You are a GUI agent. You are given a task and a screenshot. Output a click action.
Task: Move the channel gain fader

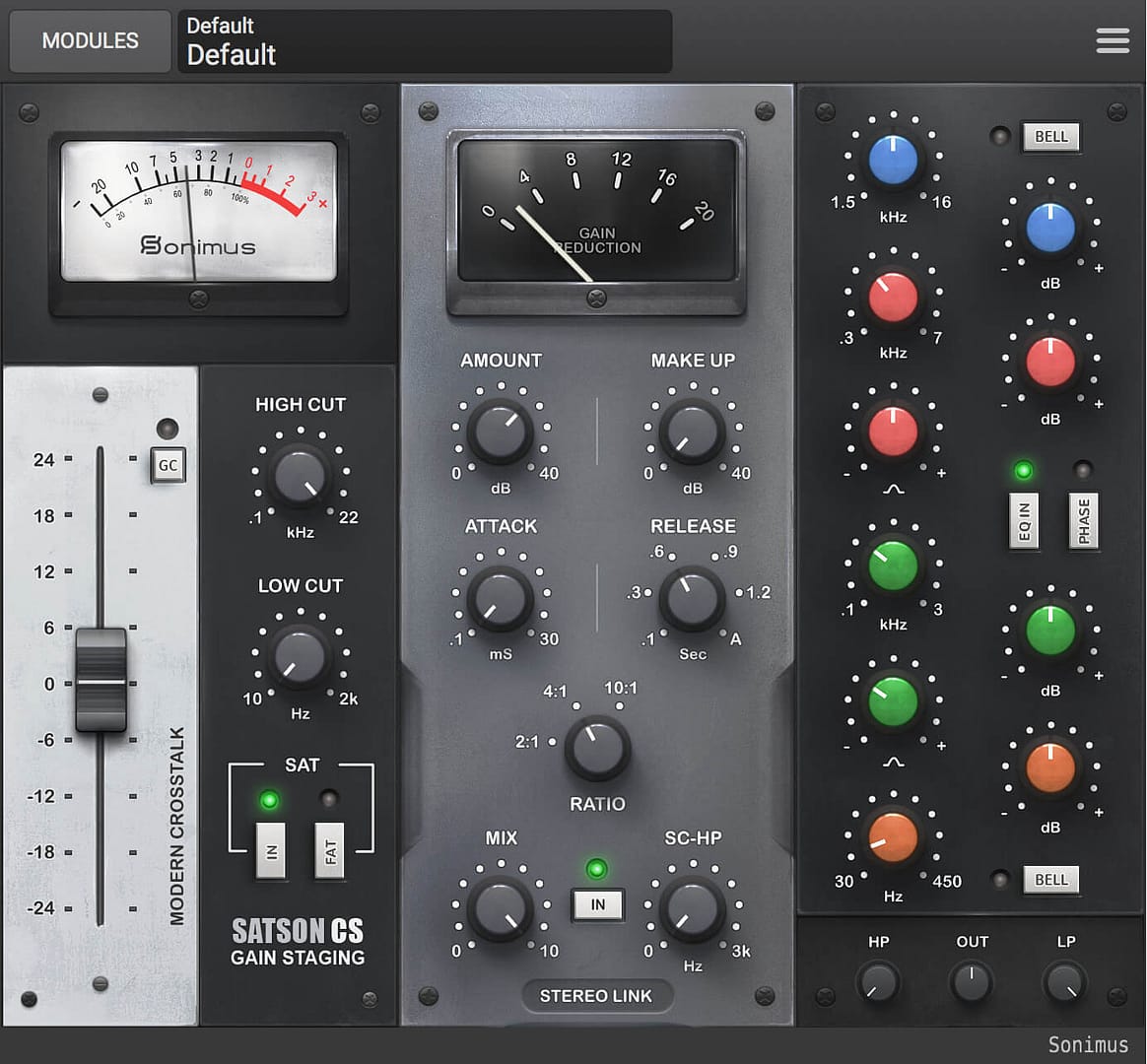click(101, 680)
